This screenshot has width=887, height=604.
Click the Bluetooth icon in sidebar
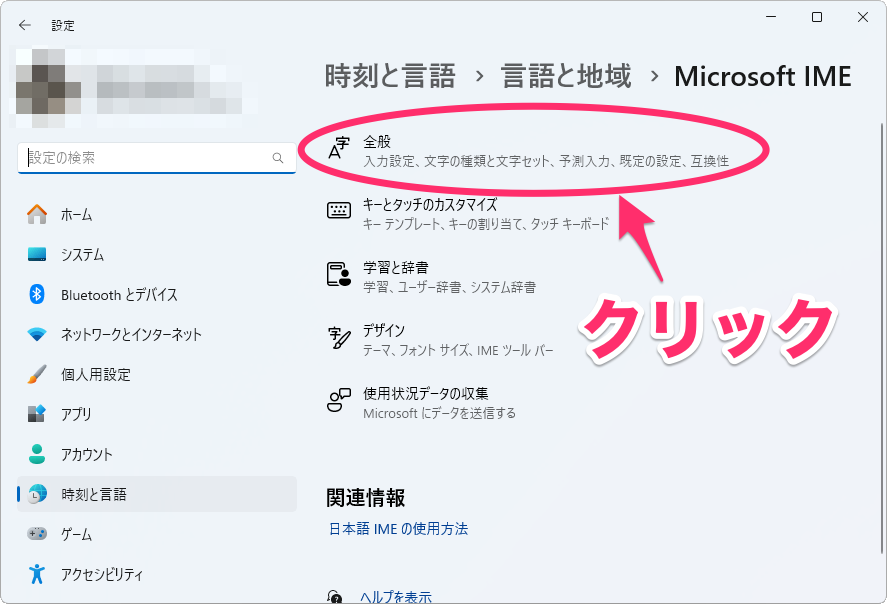pos(37,294)
